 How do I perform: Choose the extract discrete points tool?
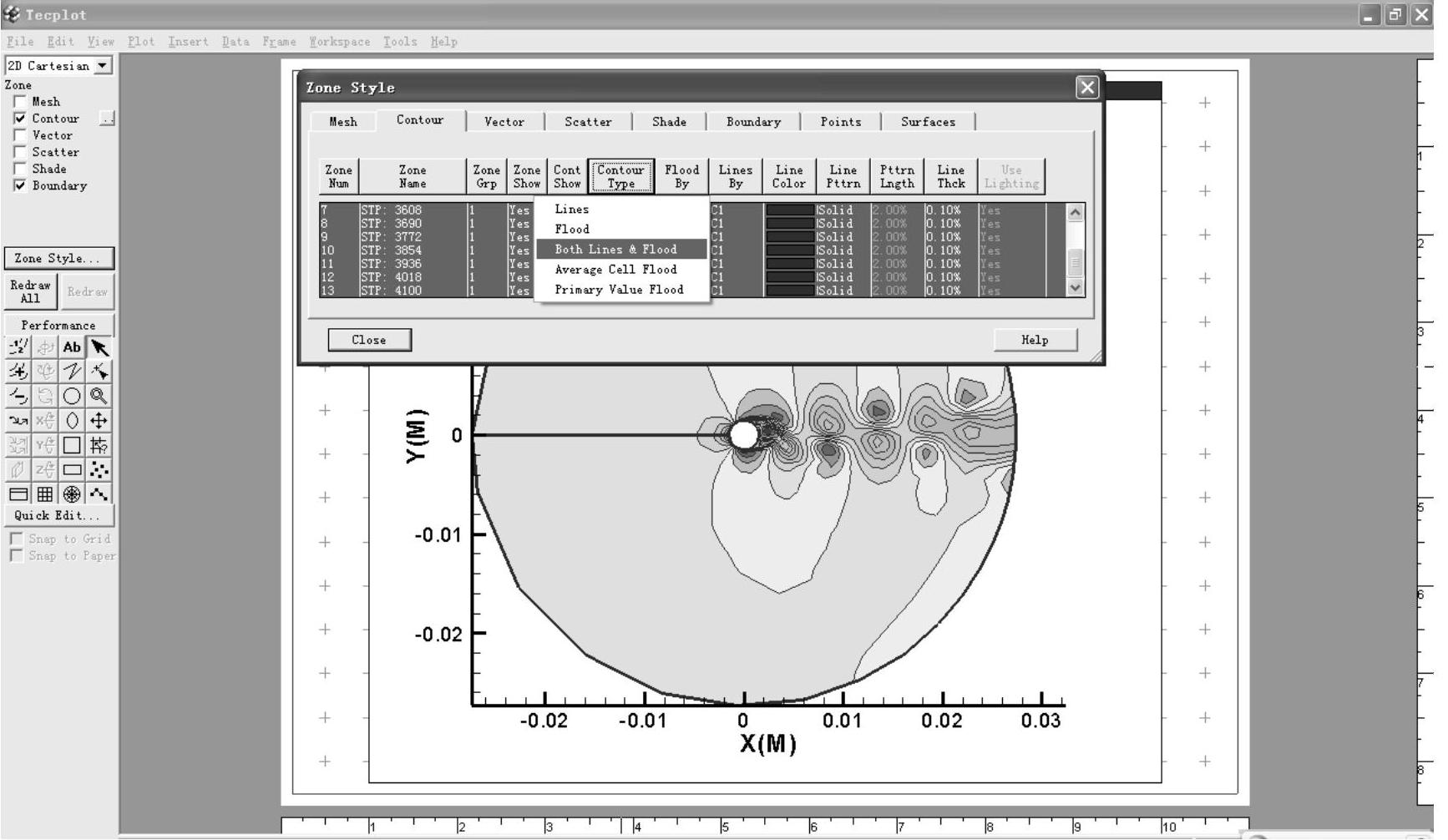tap(99, 469)
